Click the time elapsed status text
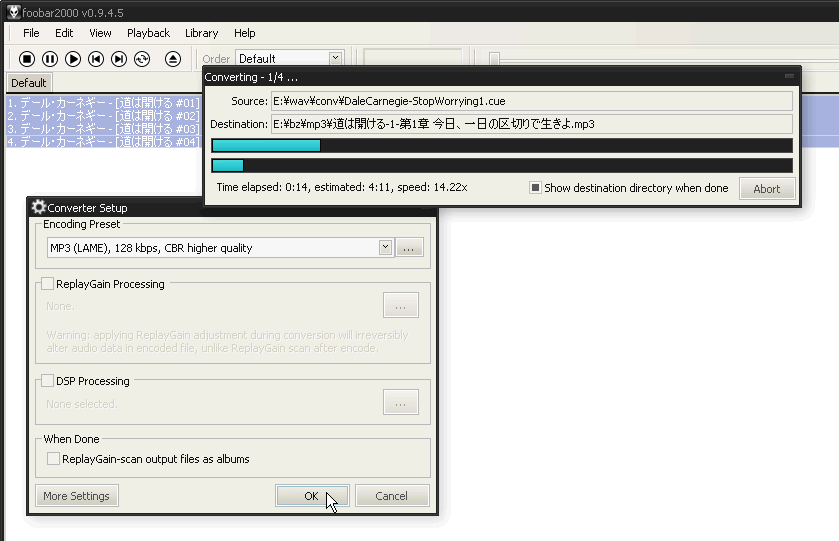The image size is (839, 541). click(x=342, y=187)
